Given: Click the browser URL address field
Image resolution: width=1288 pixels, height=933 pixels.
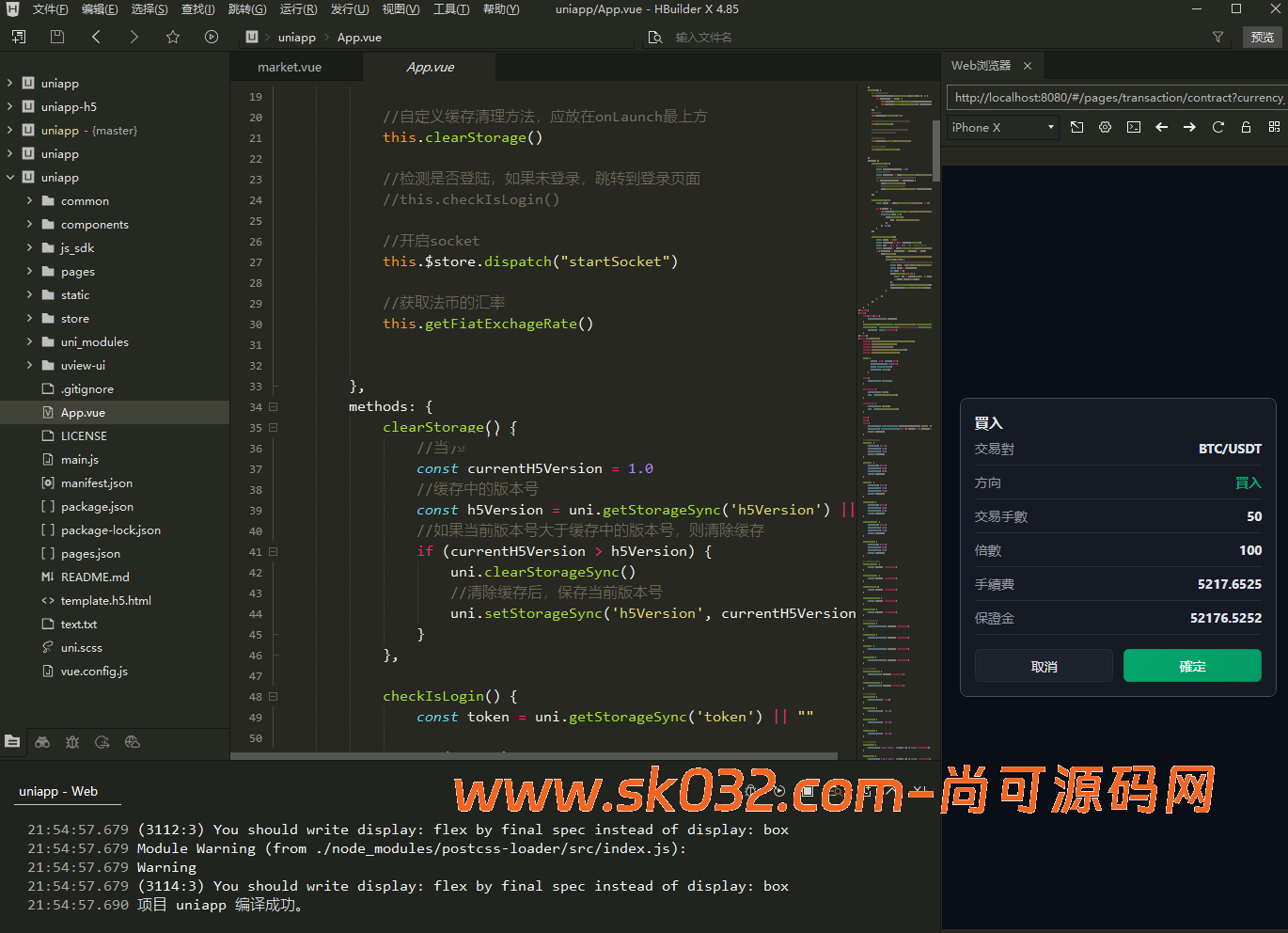Looking at the screenshot, I should click(1117, 97).
